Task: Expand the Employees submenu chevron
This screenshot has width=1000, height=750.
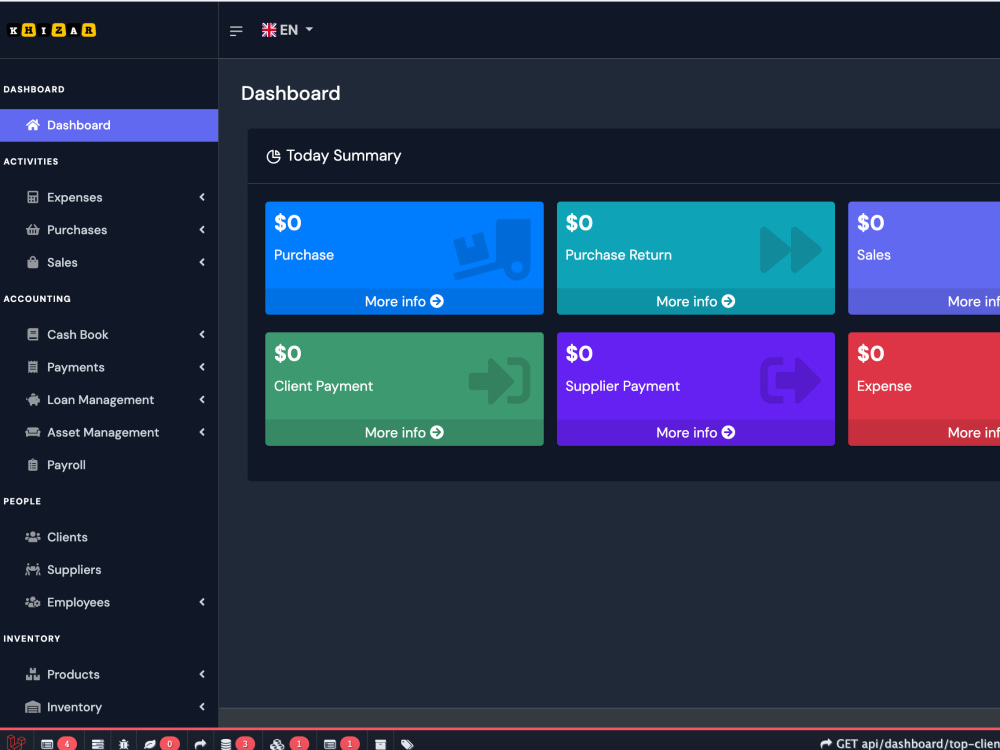Action: 202,602
